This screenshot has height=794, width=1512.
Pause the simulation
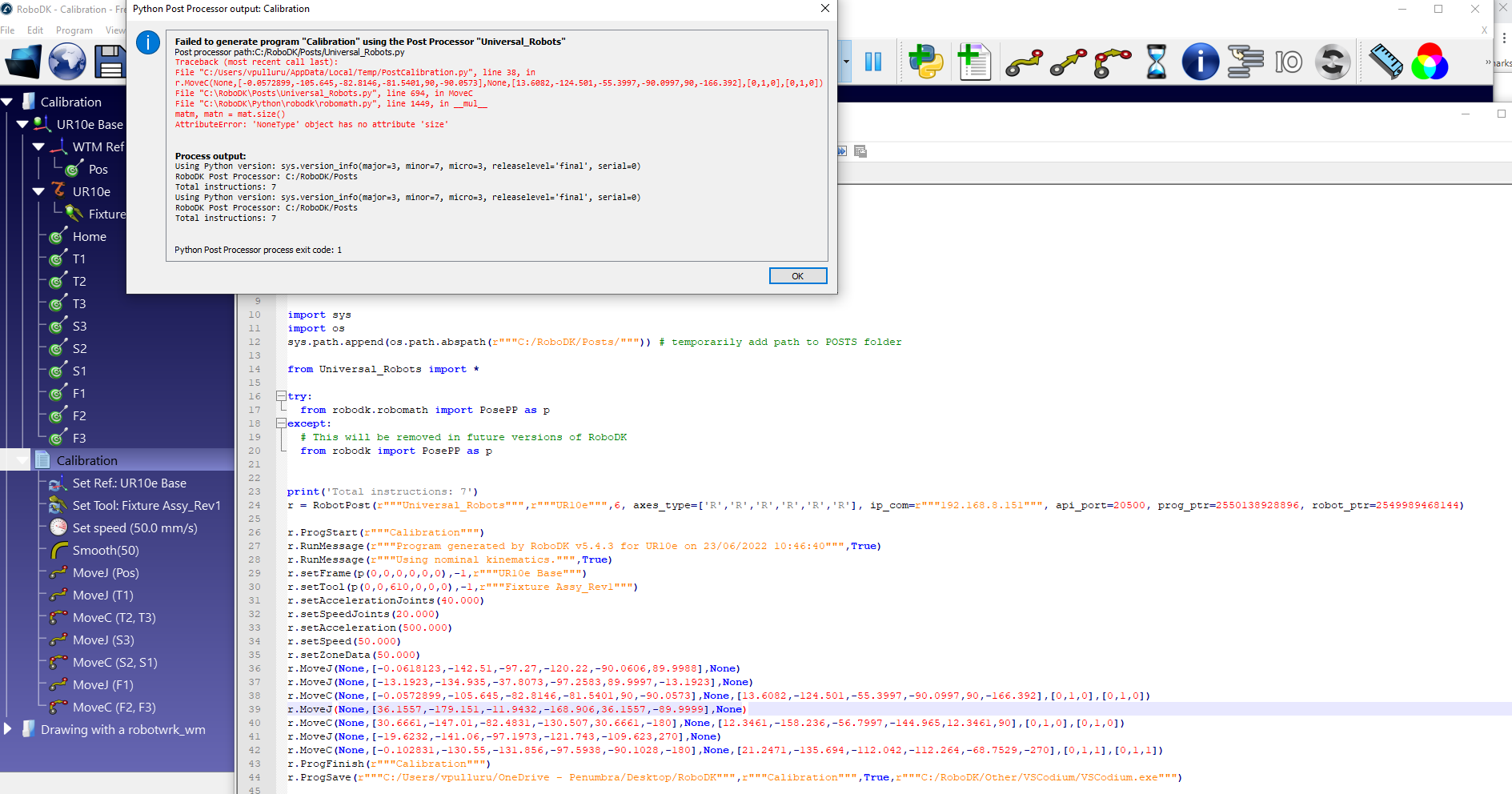point(872,62)
